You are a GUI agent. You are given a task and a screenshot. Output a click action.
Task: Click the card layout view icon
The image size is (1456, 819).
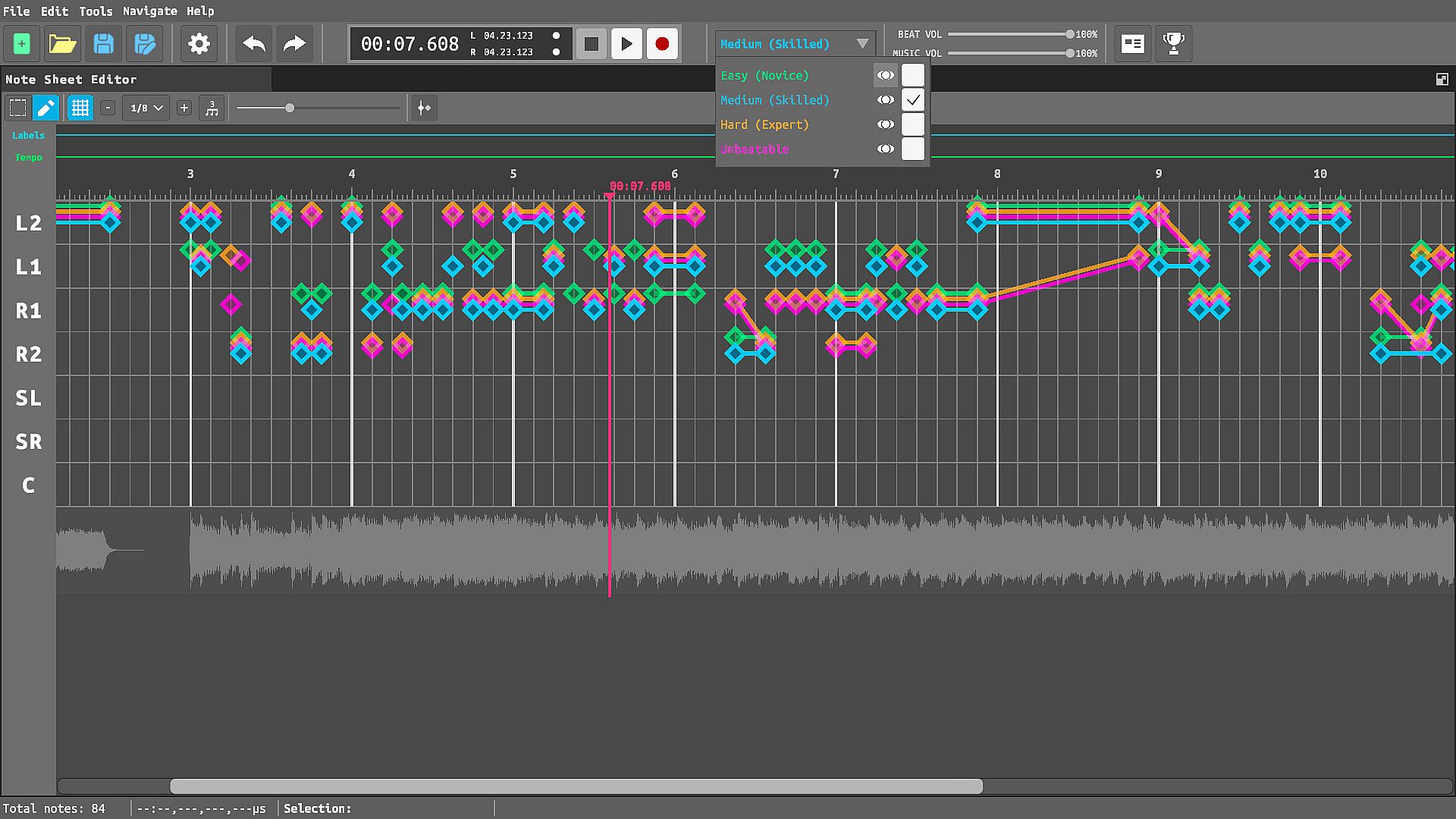click(x=1132, y=44)
